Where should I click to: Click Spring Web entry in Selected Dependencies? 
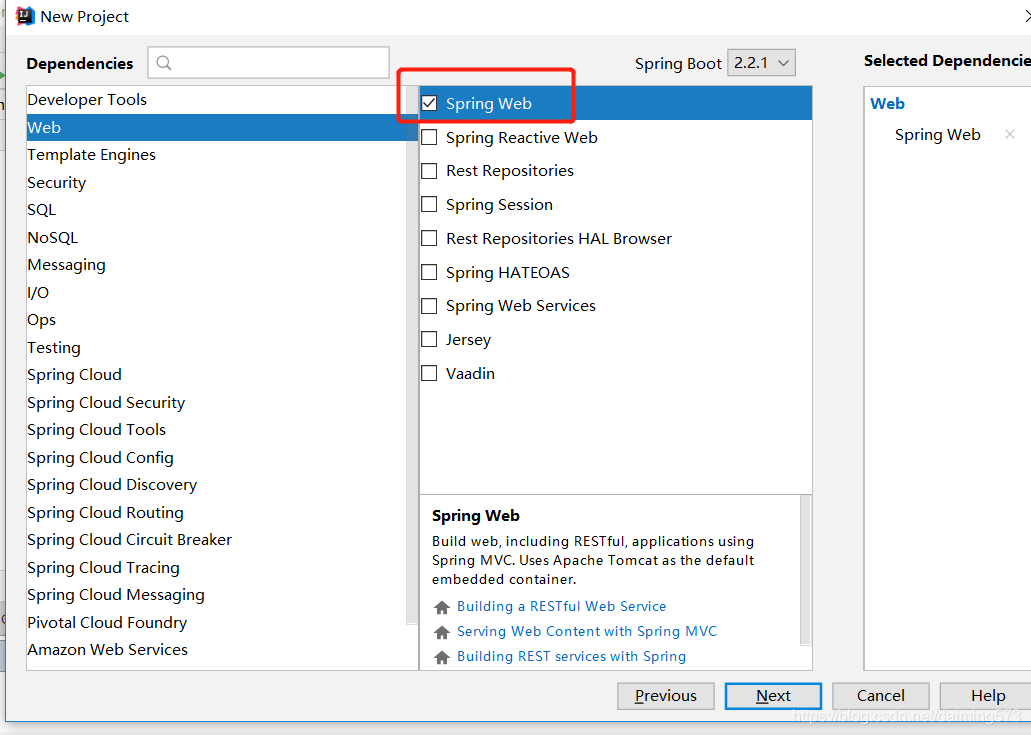tap(938, 135)
